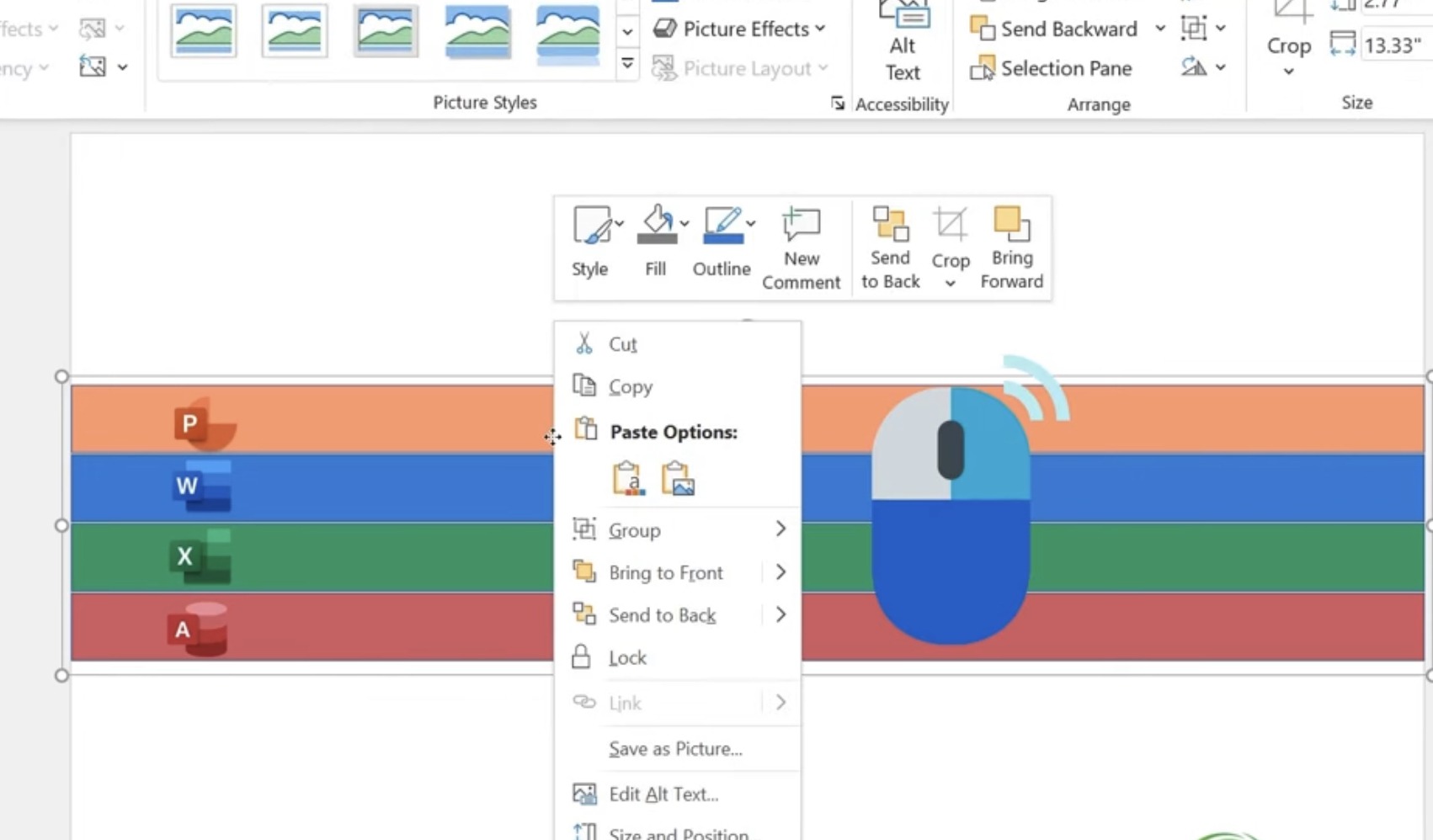Open the Send Backward dropdown arrow

click(1160, 29)
